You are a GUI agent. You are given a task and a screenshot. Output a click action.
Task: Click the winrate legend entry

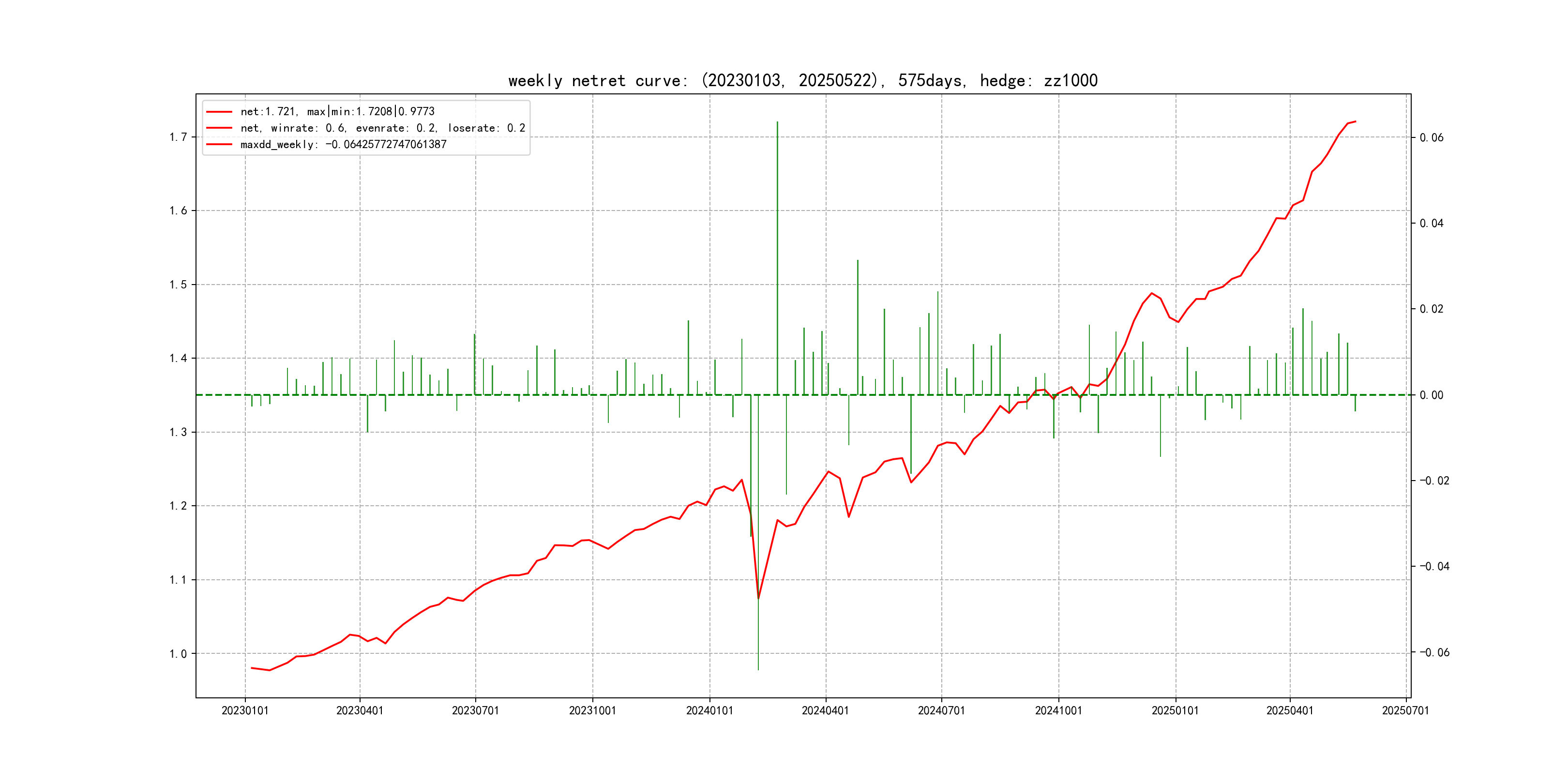382,128
